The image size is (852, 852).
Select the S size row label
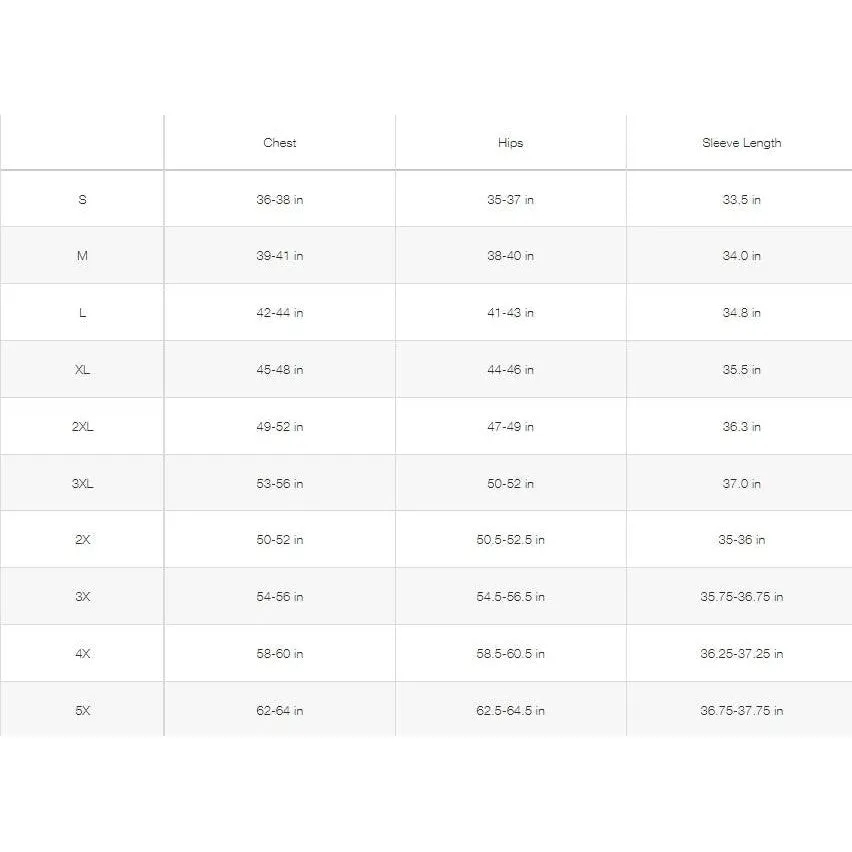[82, 199]
